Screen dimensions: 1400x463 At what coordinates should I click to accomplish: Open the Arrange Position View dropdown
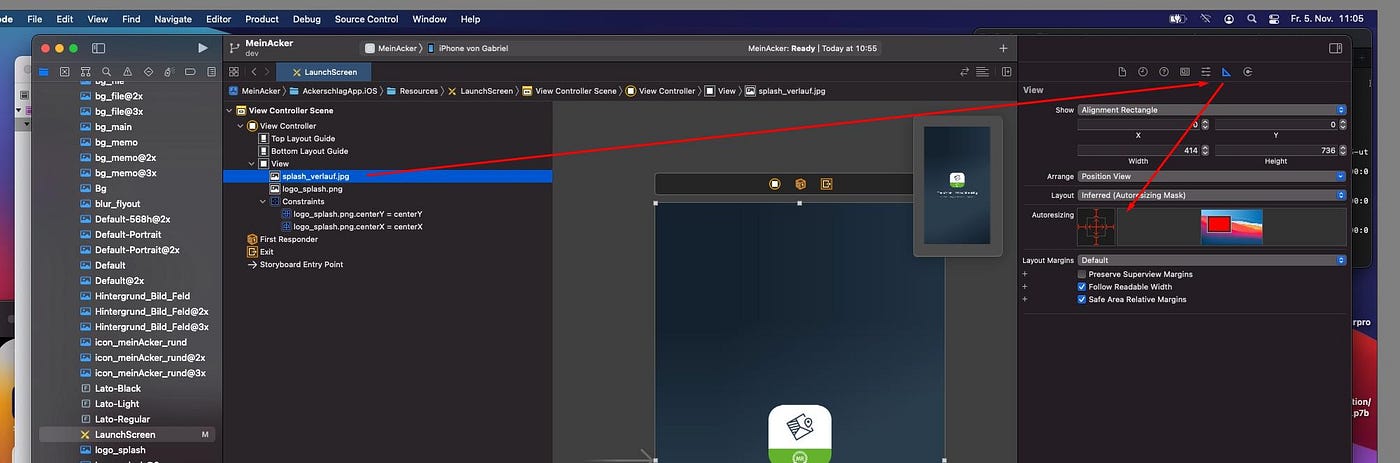(1212, 177)
